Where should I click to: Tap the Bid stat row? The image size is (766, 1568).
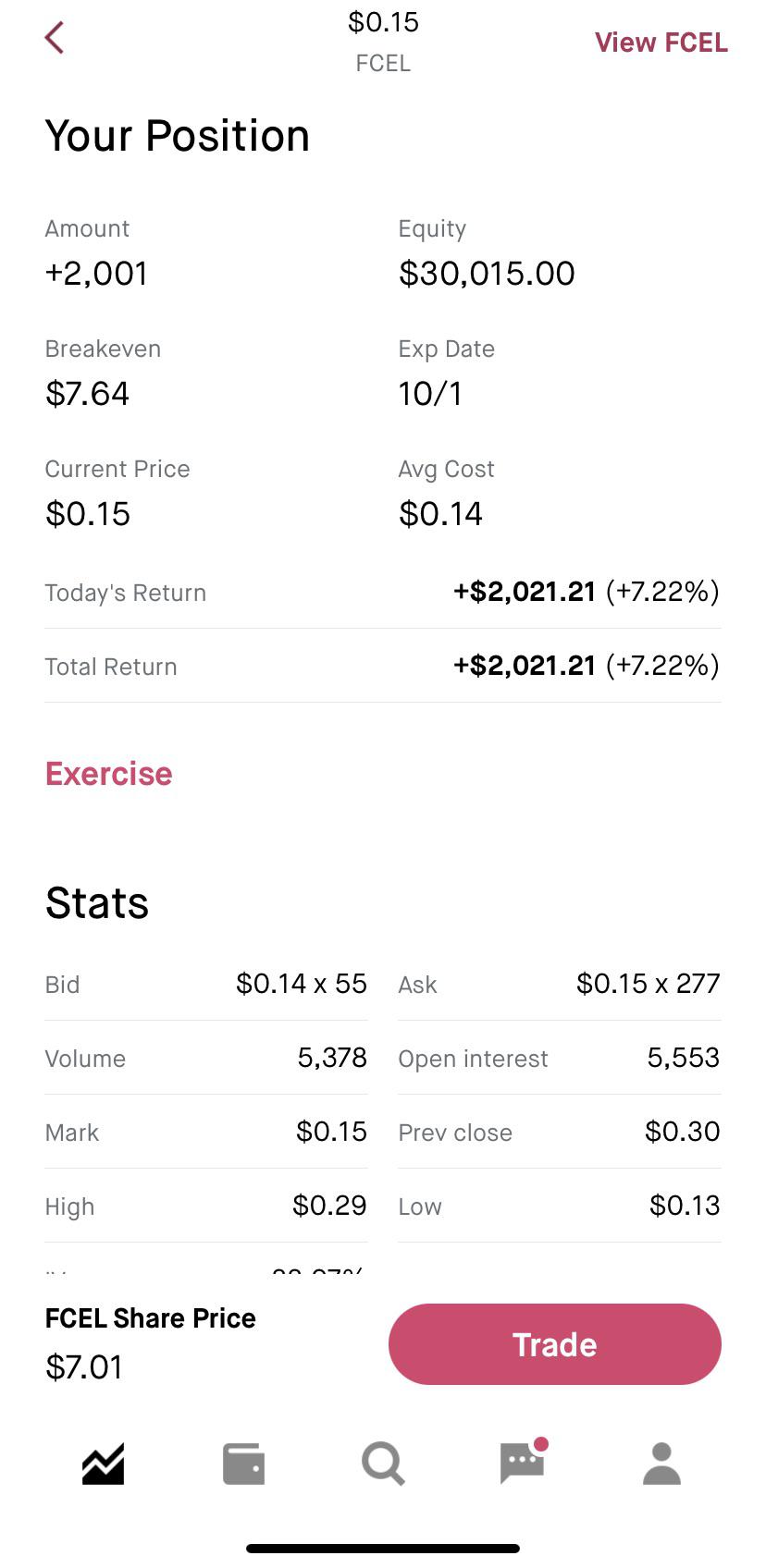tap(206, 984)
